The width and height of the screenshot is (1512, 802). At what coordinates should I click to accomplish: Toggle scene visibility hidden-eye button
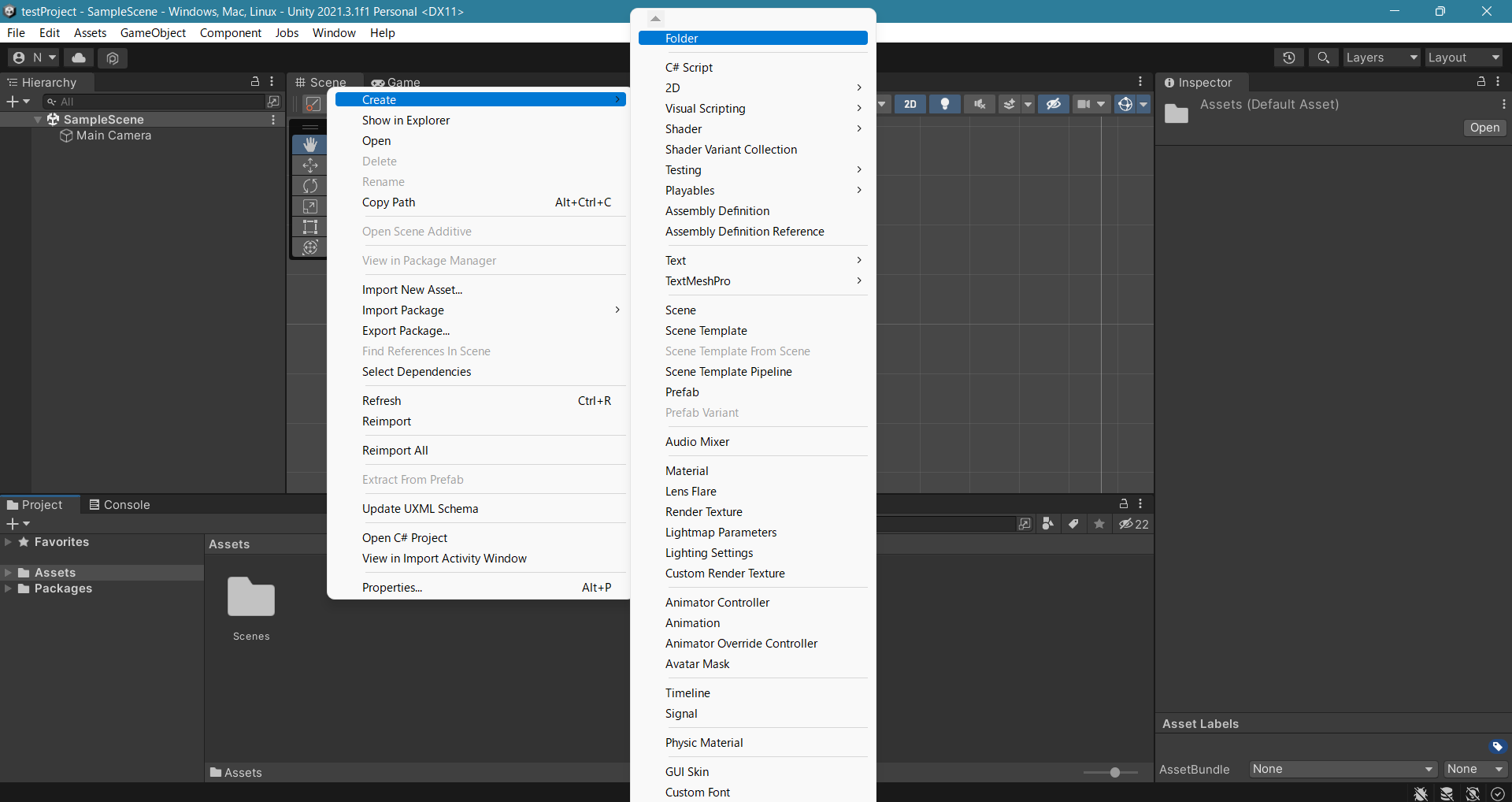click(x=1054, y=104)
